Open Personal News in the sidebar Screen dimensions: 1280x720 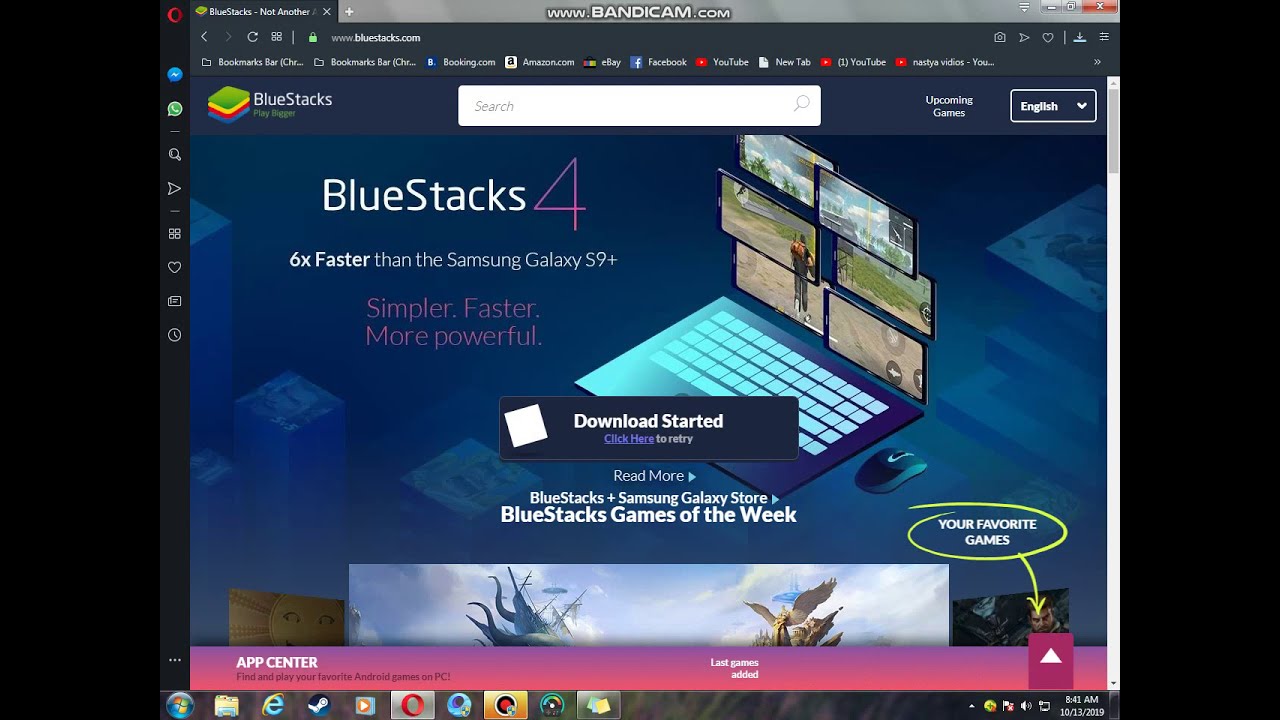[174, 301]
